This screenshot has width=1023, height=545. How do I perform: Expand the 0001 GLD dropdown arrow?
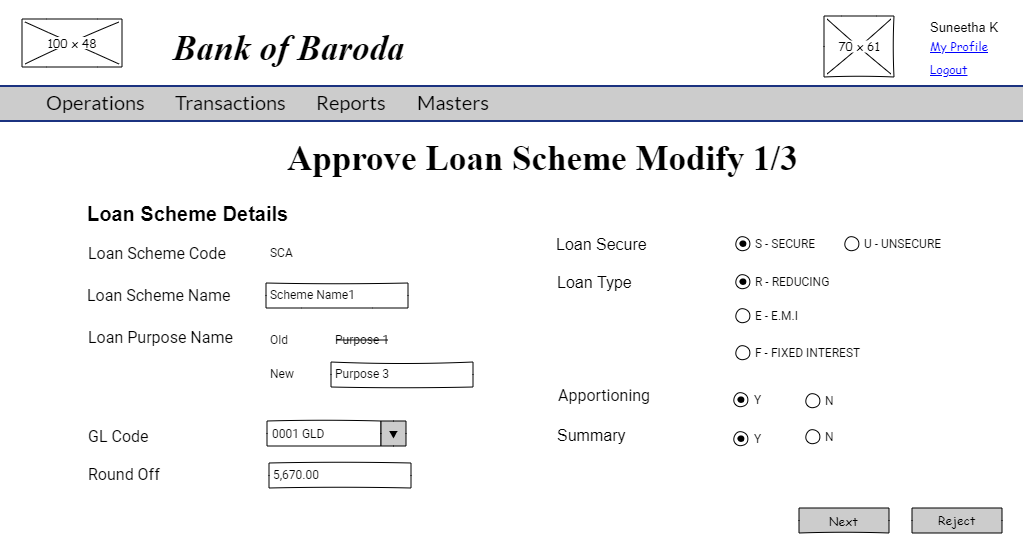coord(393,434)
